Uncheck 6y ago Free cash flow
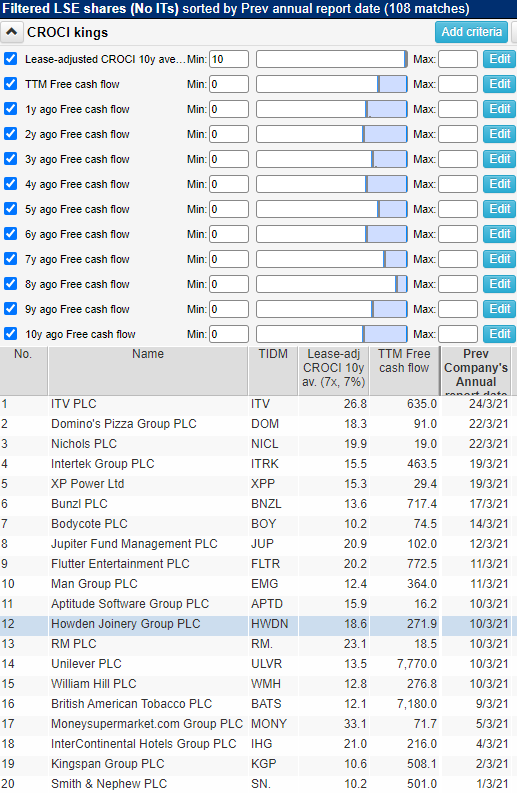Image resolution: width=517 pixels, height=793 pixels. (x=11, y=234)
